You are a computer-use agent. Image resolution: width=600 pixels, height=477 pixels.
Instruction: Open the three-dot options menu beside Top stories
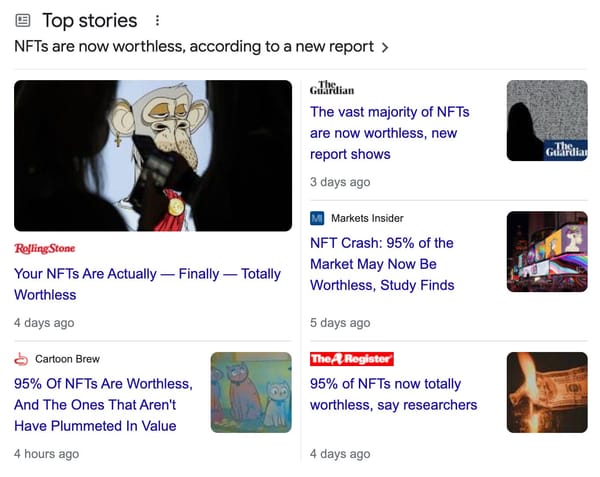(157, 20)
